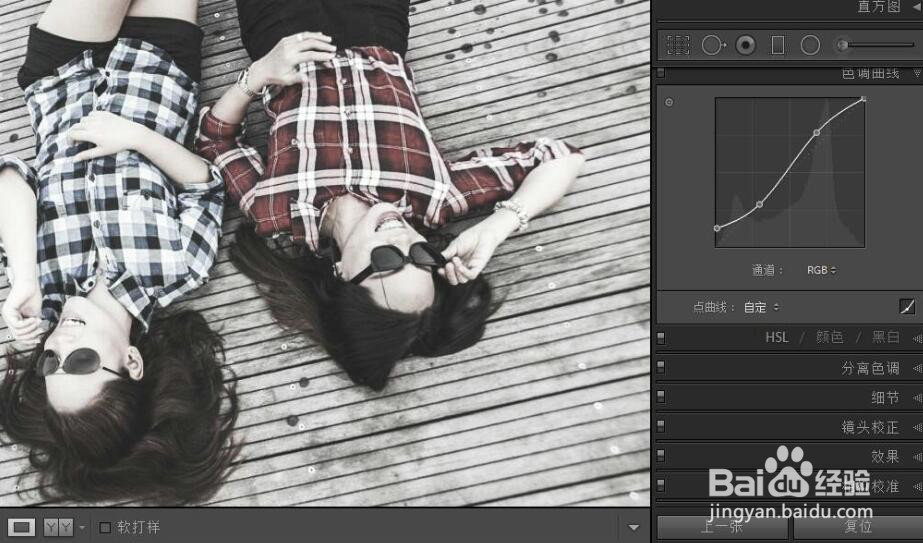Image resolution: width=923 pixels, height=543 pixels.
Task: Enable the 软打样 soft proofing checkbox
Action: coord(105,527)
